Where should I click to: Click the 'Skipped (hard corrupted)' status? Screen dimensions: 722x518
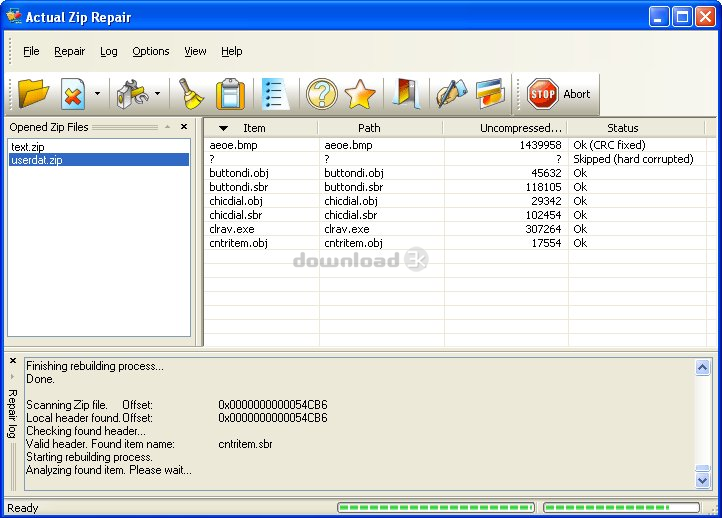633,159
